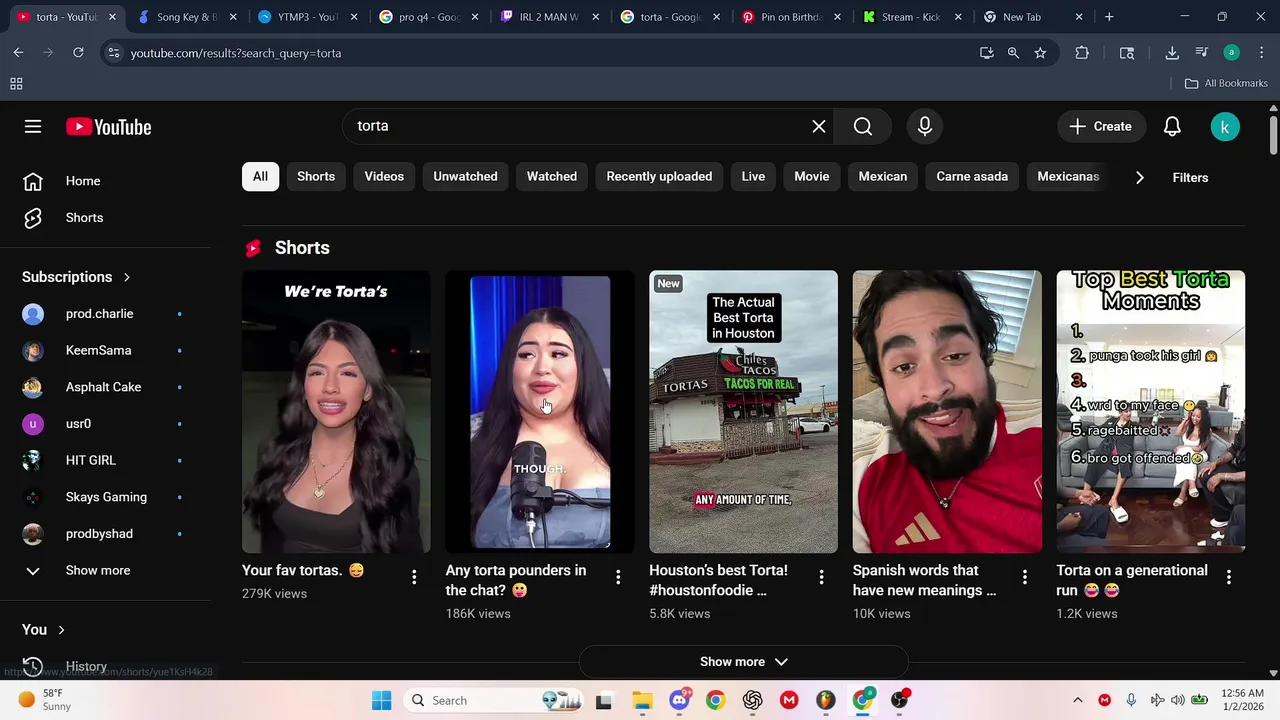This screenshot has width=1280, height=720.
Task: Open Discord from the taskbar
Action: [679, 700]
